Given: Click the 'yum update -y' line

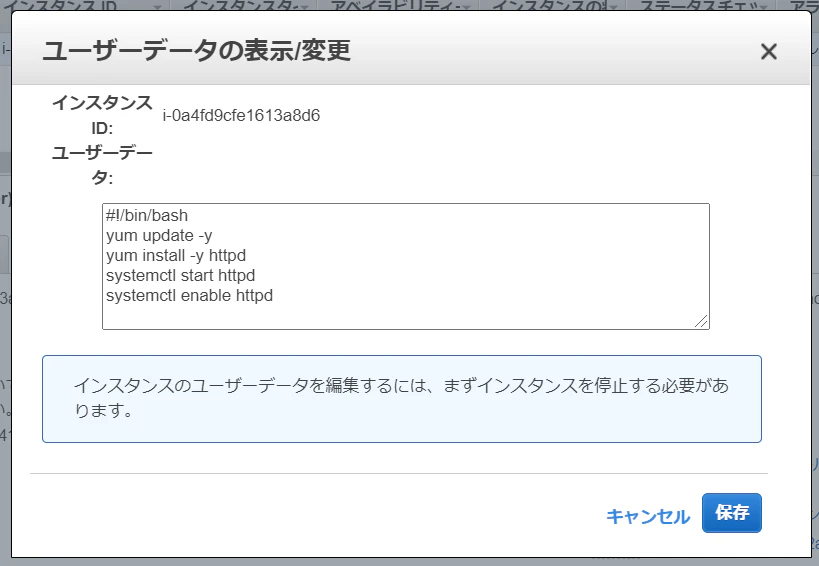Looking at the screenshot, I should [x=159, y=235].
